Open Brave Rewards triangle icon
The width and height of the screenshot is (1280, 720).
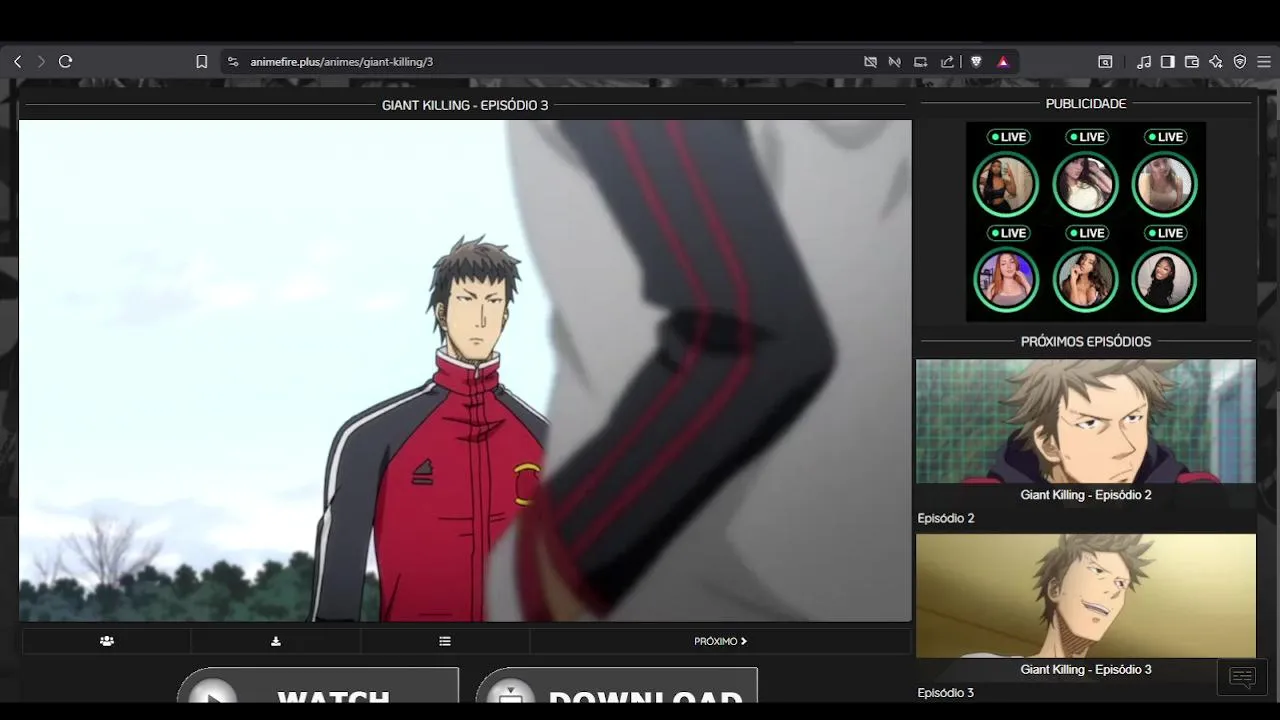click(1003, 62)
